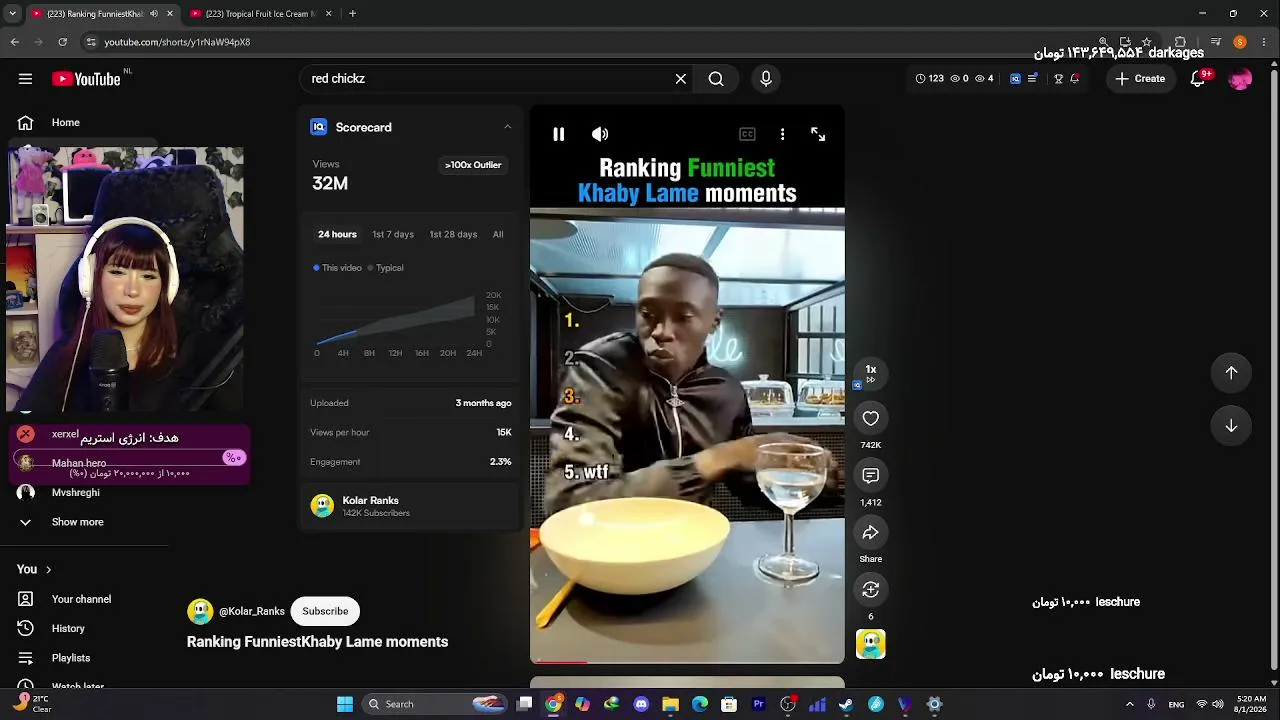The image size is (1280, 720).
Task: Open the @Kolar_Ranks channel handle link
Action: [252, 611]
